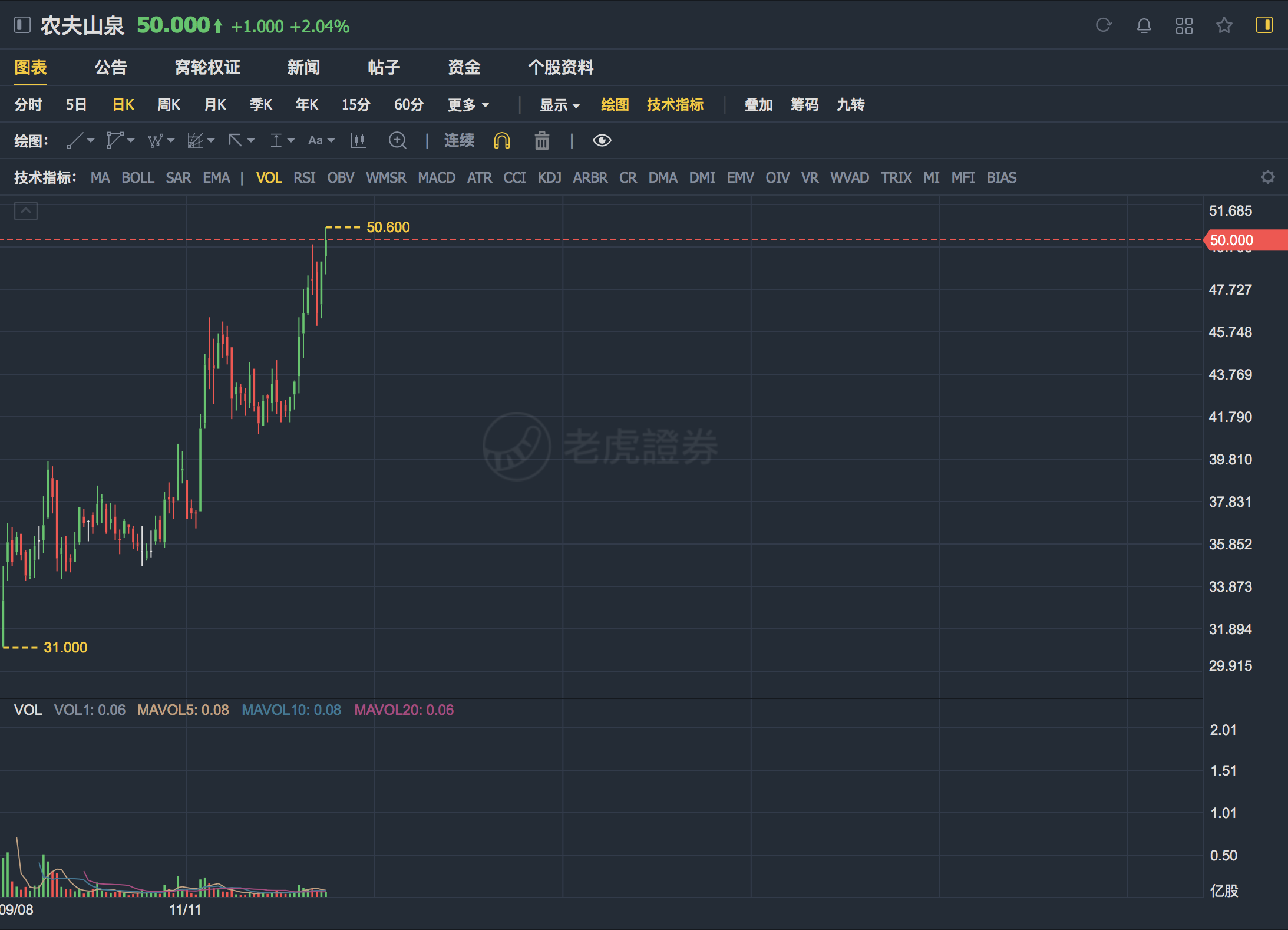Select 日K timeframe

point(123,105)
